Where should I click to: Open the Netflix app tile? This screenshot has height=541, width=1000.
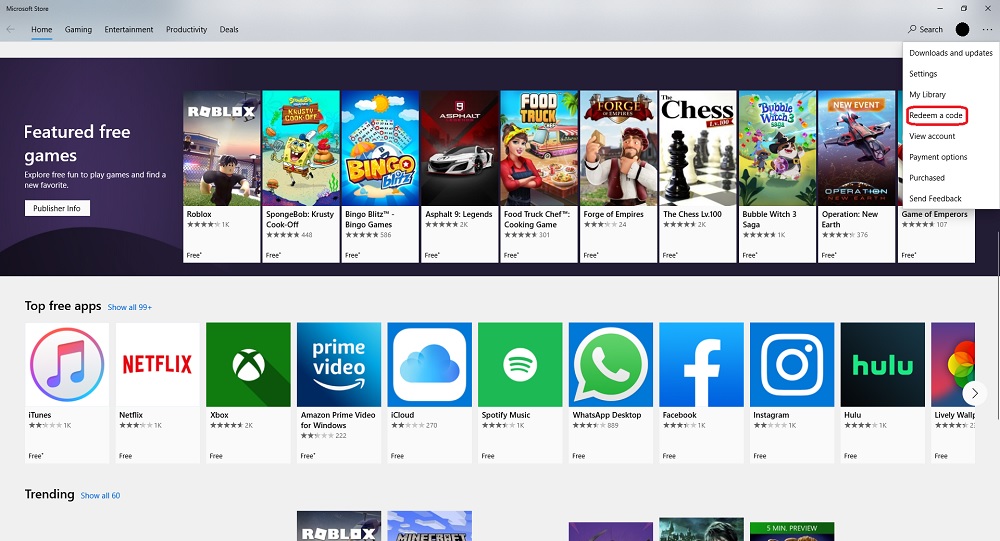[x=157, y=364]
